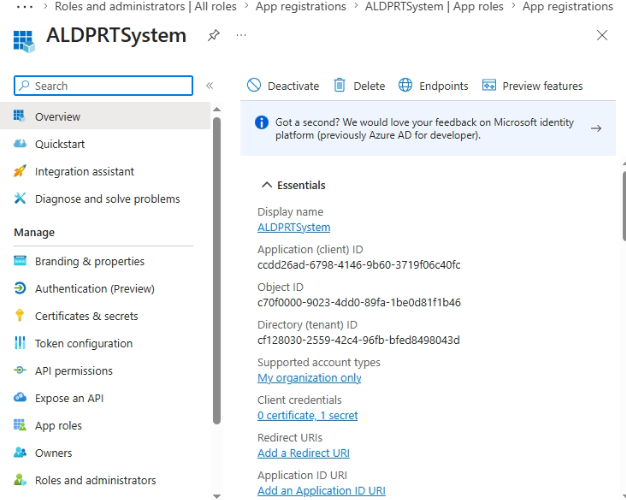This screenshot has height=500, width=626.
Task: Click the Integration assistant rocket icon
Action: tap(20, 171)
